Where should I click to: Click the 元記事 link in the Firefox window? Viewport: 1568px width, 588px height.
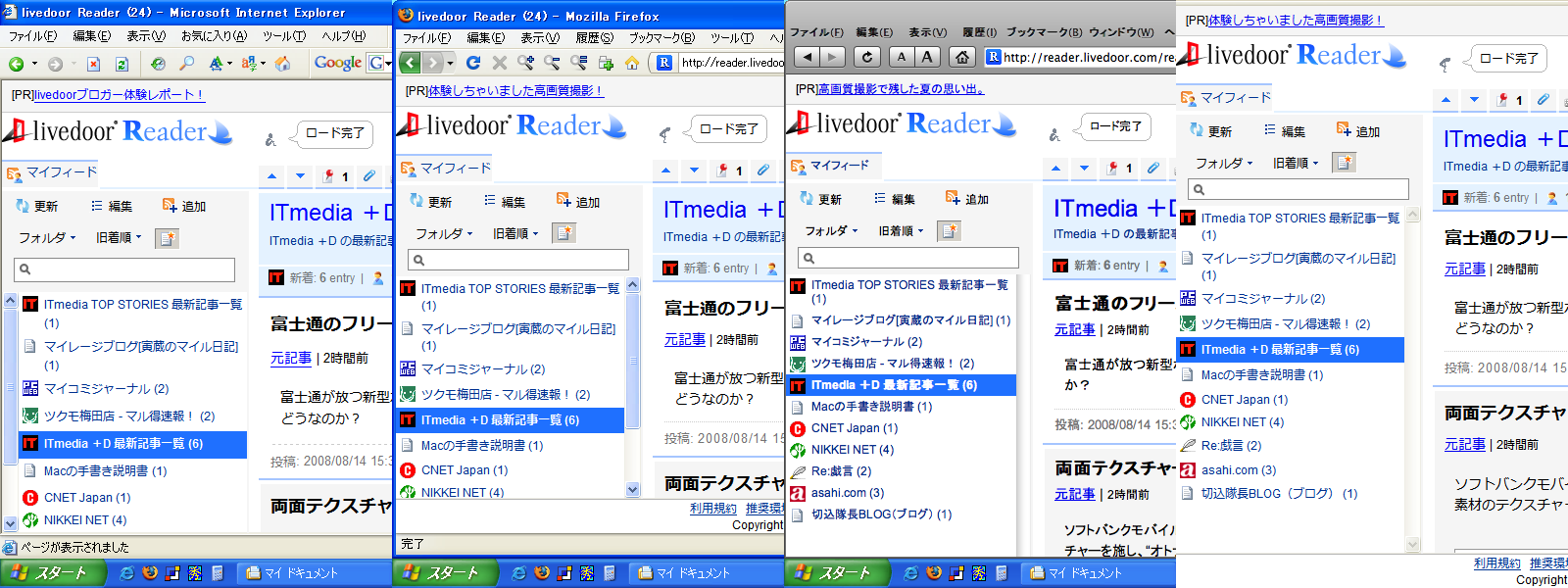coord(684,339)
